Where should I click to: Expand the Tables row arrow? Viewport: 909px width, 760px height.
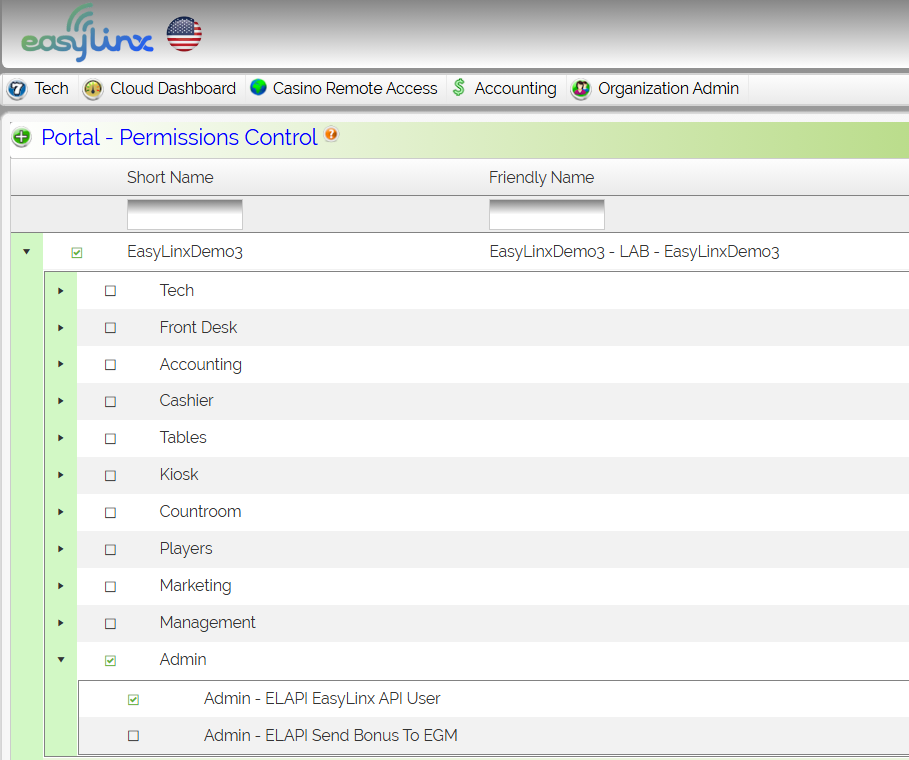61,438
